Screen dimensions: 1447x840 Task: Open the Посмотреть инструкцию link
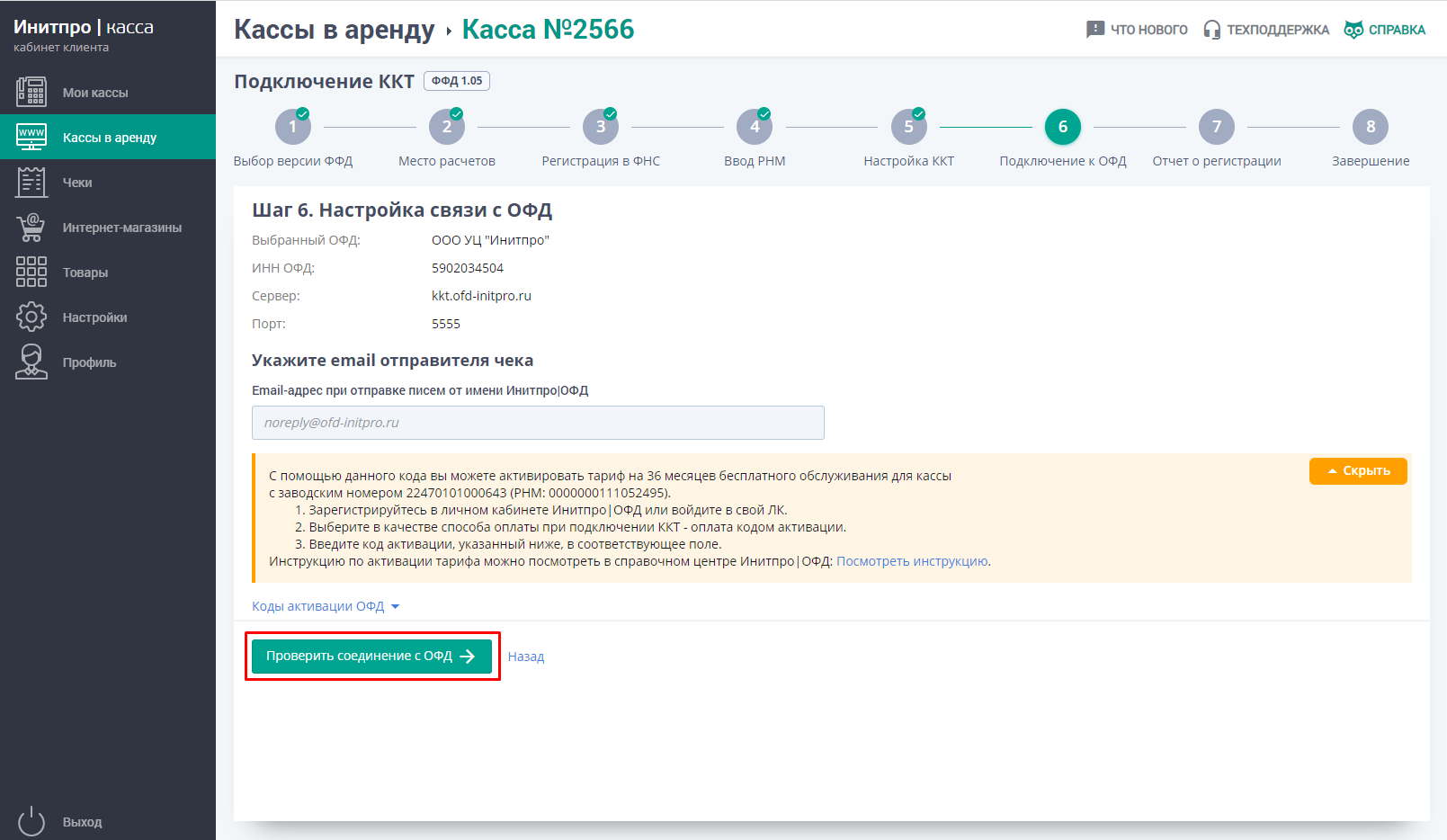(912, 561)
